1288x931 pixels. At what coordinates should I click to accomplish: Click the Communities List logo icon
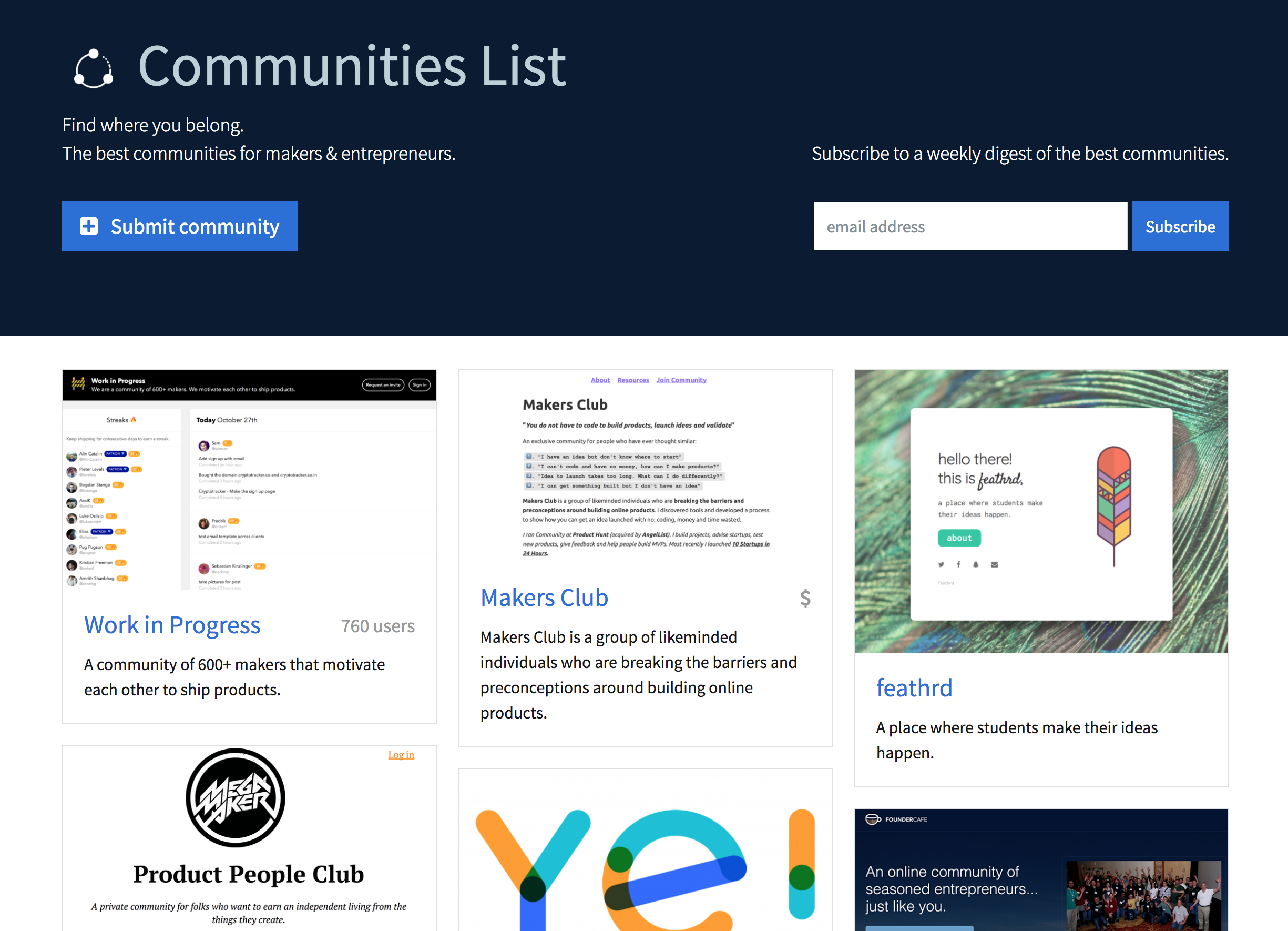pos(94,69)
